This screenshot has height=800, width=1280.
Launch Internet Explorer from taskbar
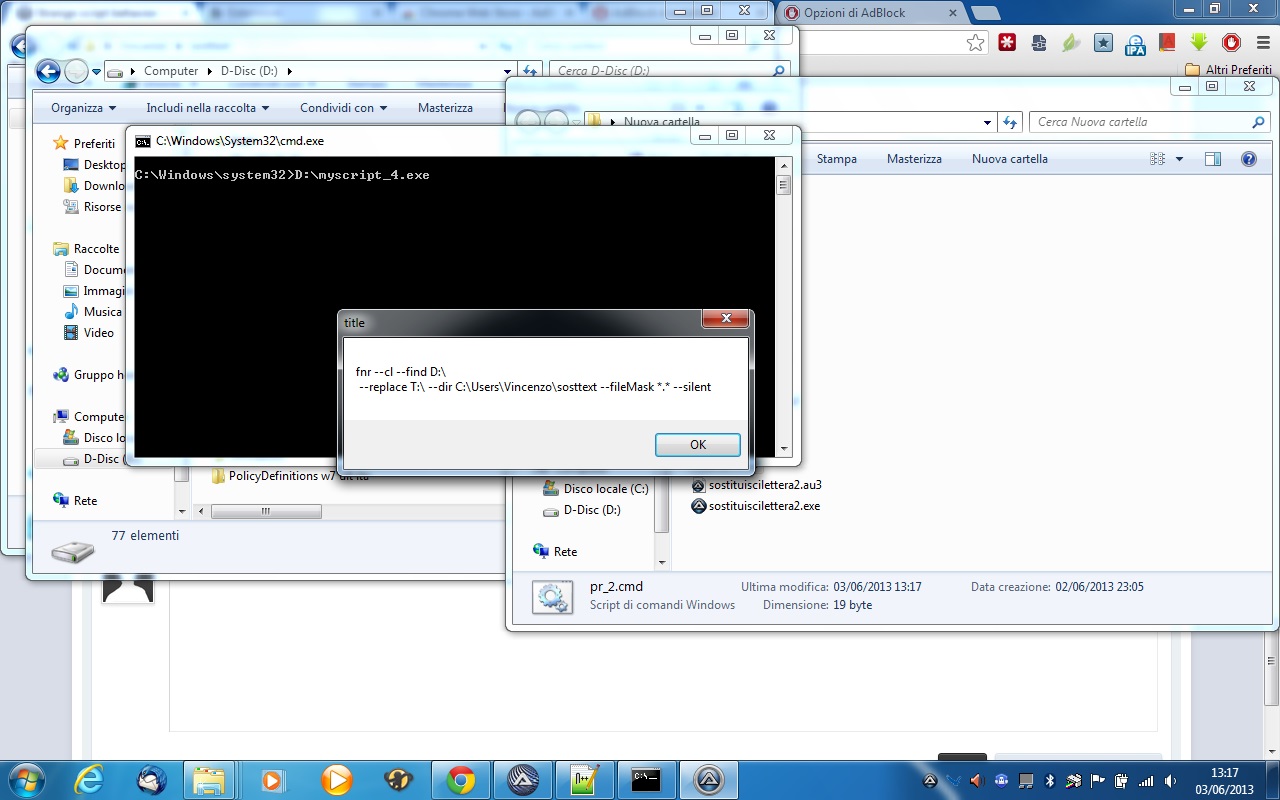click(x=90, y=780)
